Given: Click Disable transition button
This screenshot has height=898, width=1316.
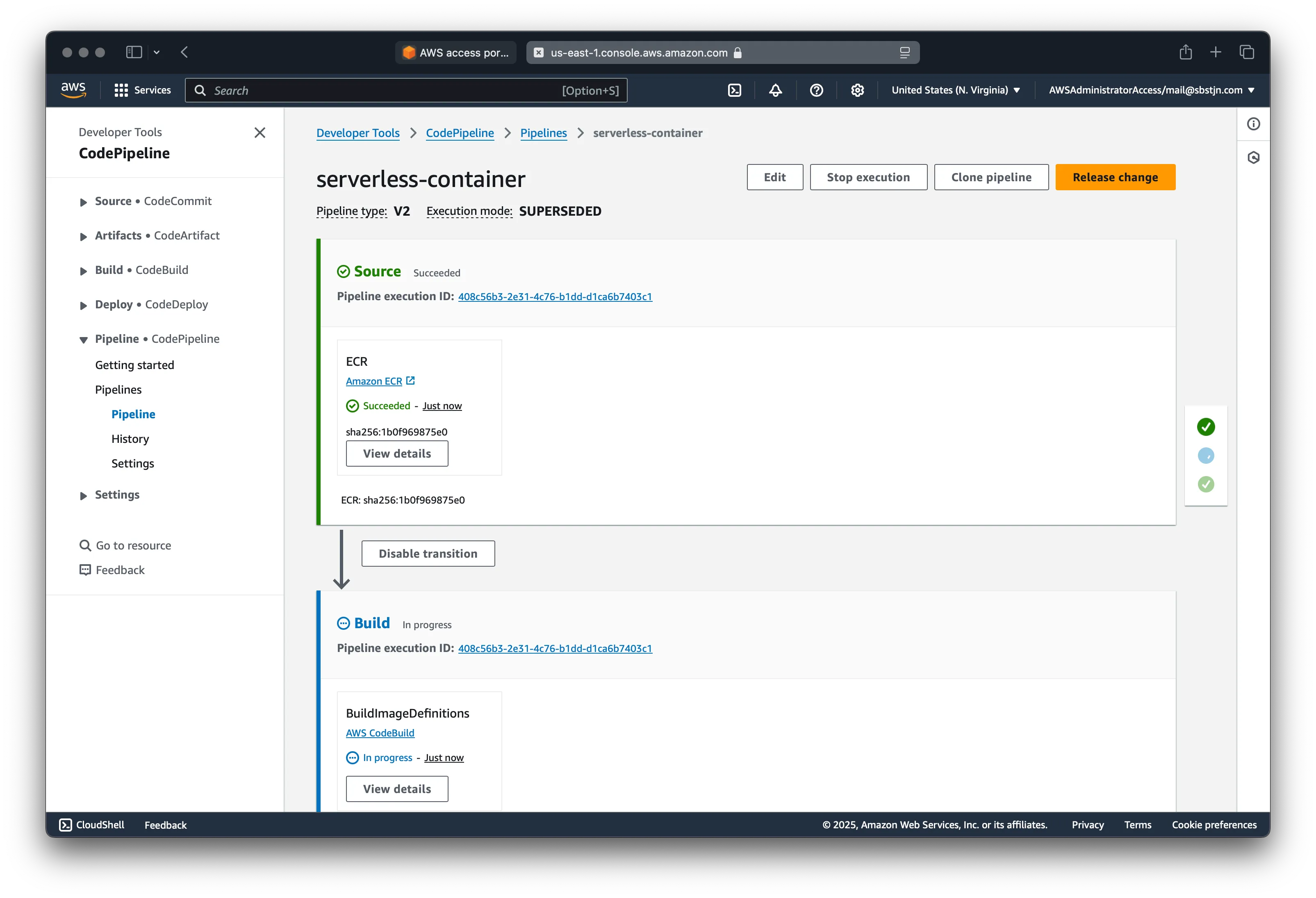Looking at the screenshot, I should point(428,554).
